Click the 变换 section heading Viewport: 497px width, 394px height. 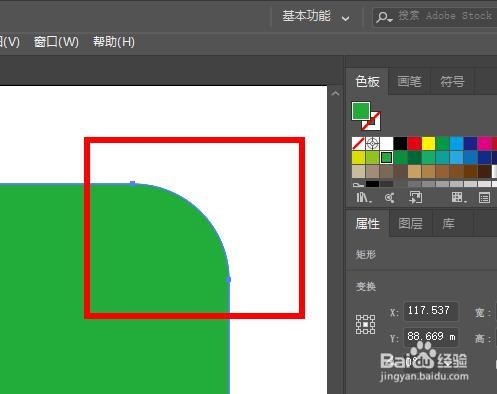[366, 286]
